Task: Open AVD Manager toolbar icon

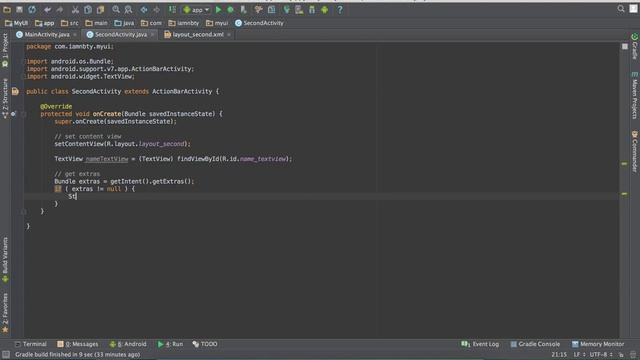Action: 299,9
